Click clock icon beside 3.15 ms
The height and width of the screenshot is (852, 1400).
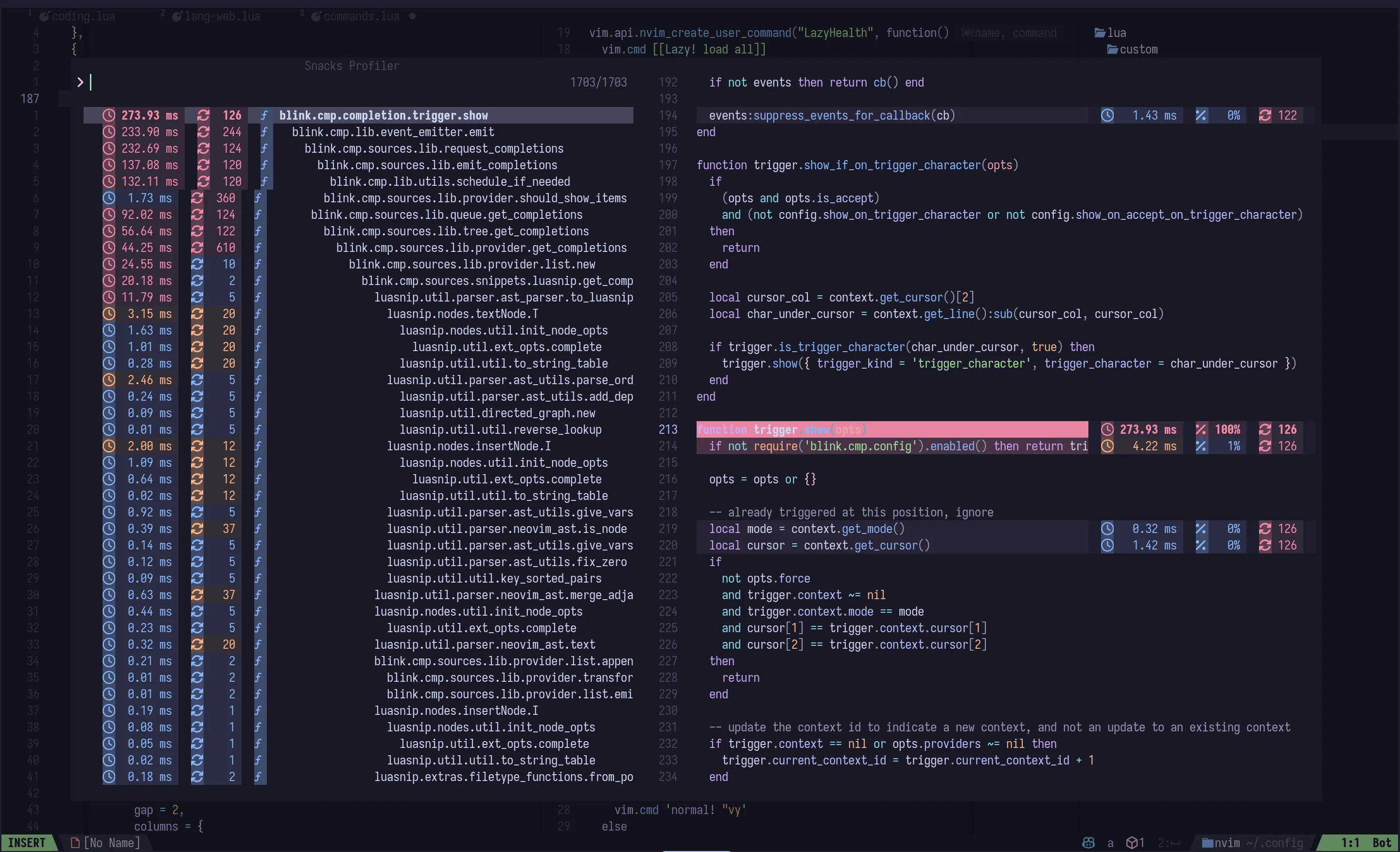[108, 314]
